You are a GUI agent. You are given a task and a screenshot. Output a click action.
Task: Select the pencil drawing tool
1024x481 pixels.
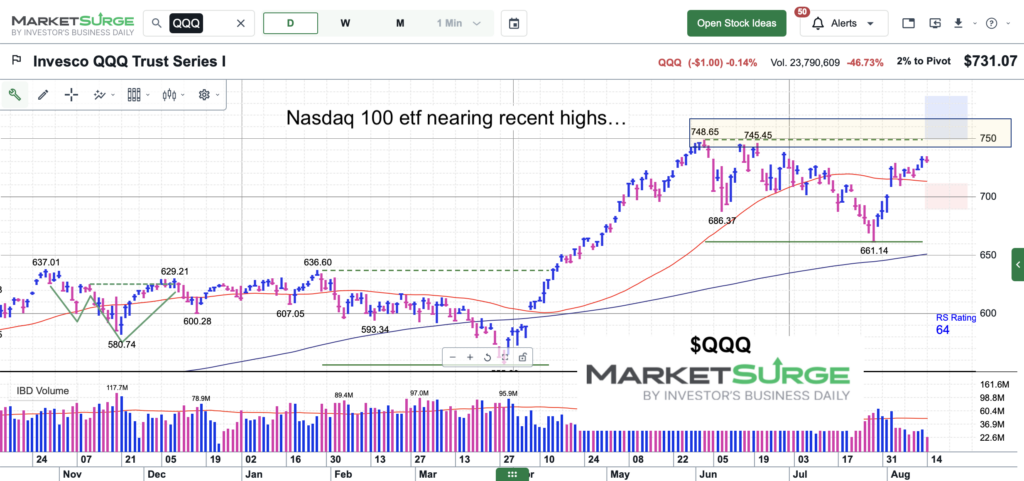click(x=43, y=95)
